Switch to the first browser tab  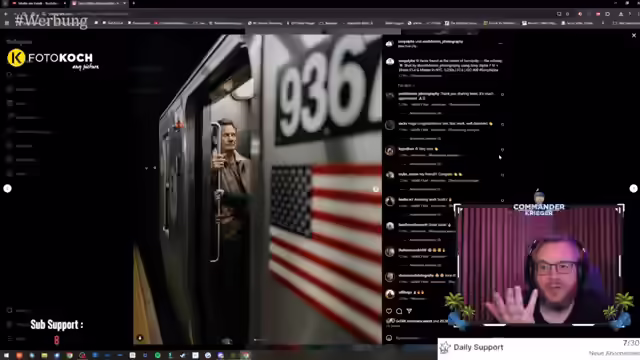38,3
